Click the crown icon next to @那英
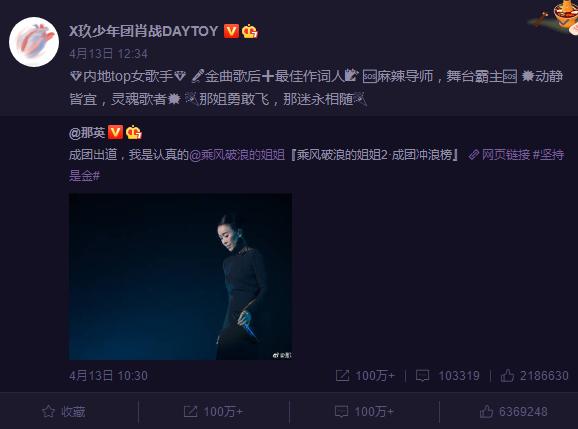578x429 pixels. [x=133, y=132]
